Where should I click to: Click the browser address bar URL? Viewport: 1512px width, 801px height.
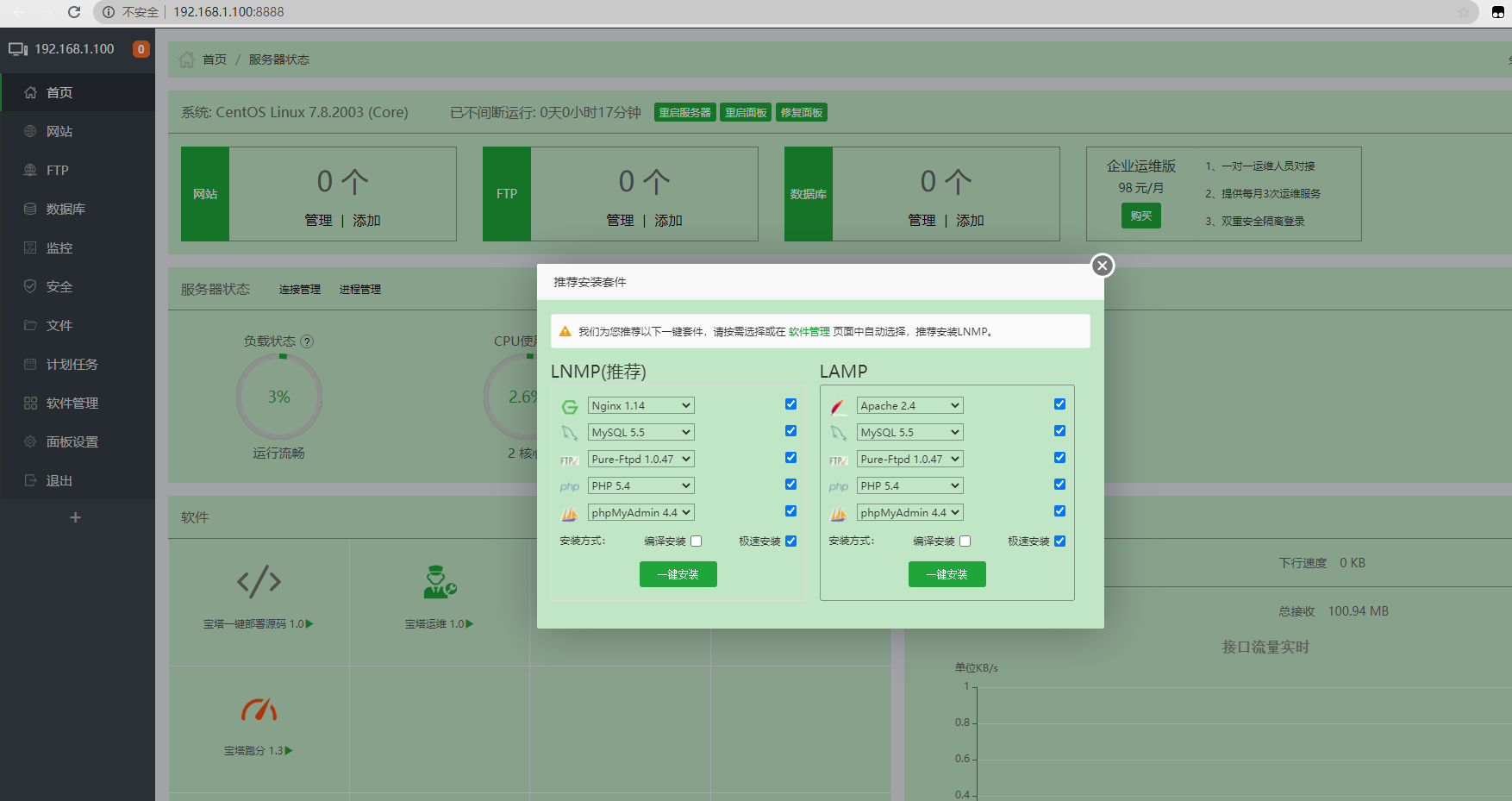pos(228,12)
